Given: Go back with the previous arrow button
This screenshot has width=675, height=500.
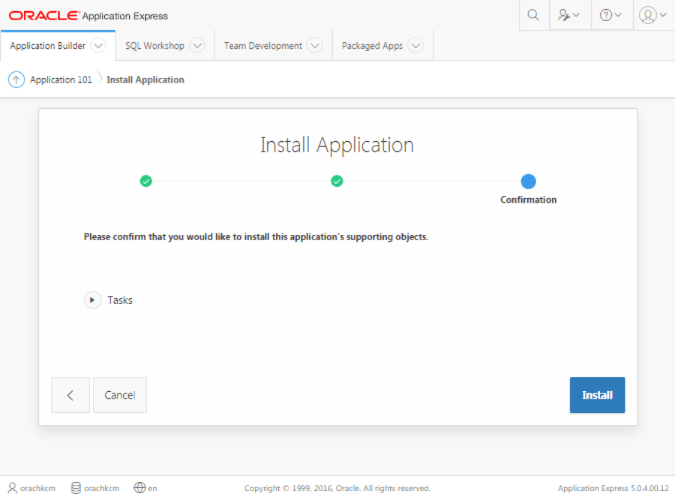Looking at the screenshot, I should point(70,395).
